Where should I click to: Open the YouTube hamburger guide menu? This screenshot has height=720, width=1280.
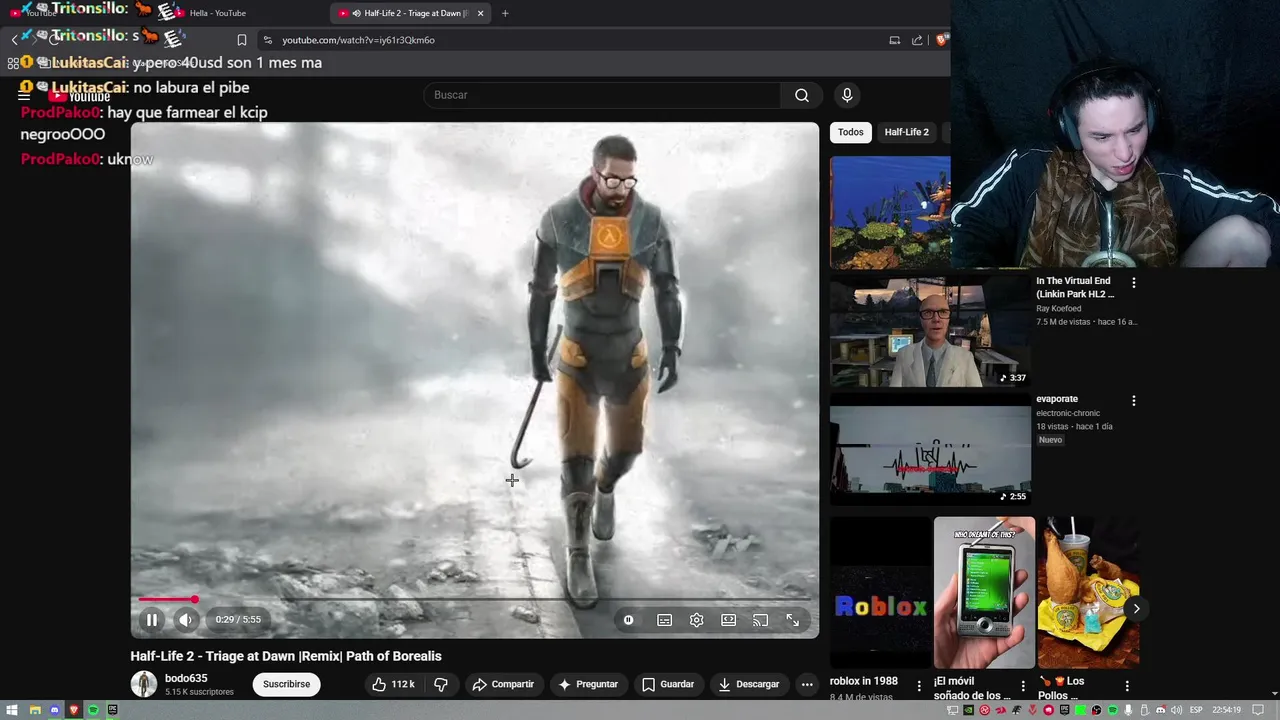coord(24,95)
